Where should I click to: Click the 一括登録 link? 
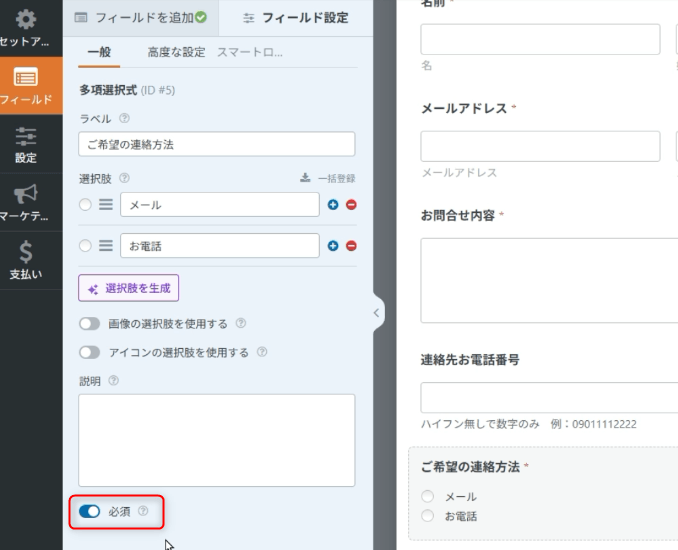point(336,178)
